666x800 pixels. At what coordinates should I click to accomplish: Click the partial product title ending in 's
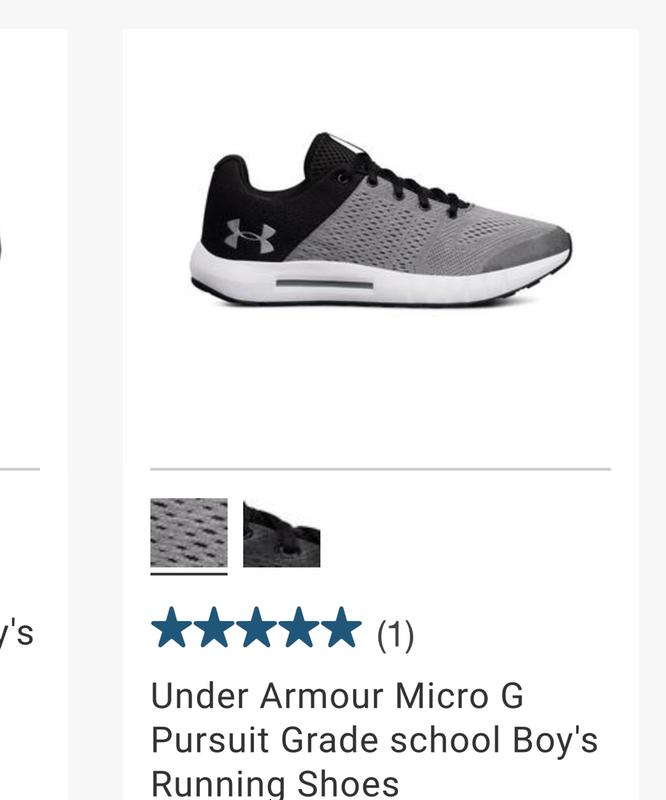[16, 633]
